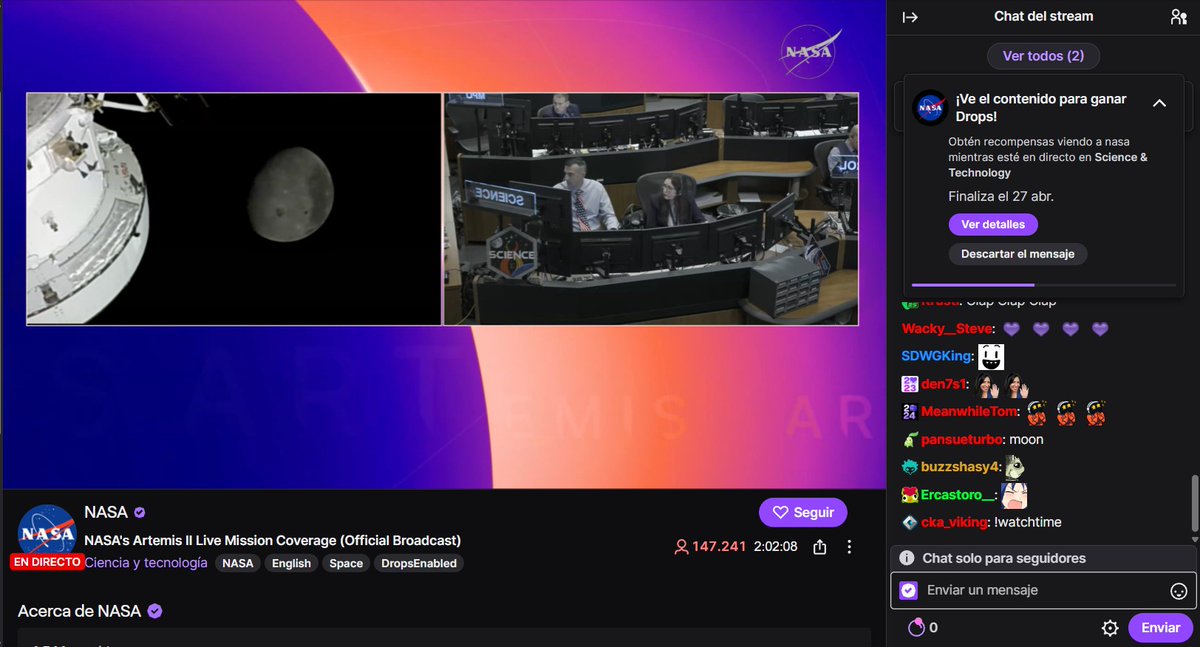Click the Science & Technology text in Drops
Viewport: 1200px width, 647px height.
point(1047,165)
